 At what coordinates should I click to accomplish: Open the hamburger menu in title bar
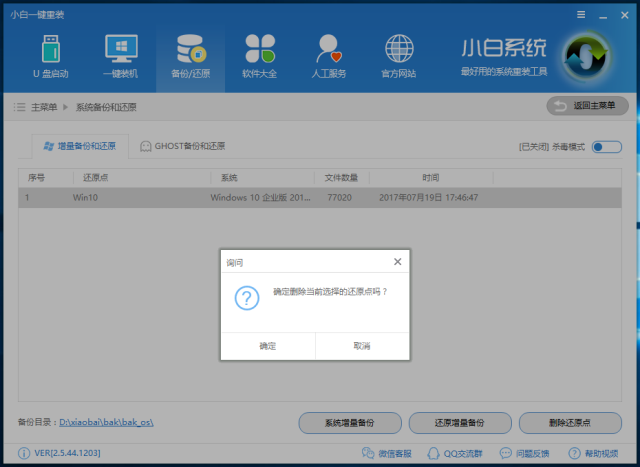coord(581,15)
